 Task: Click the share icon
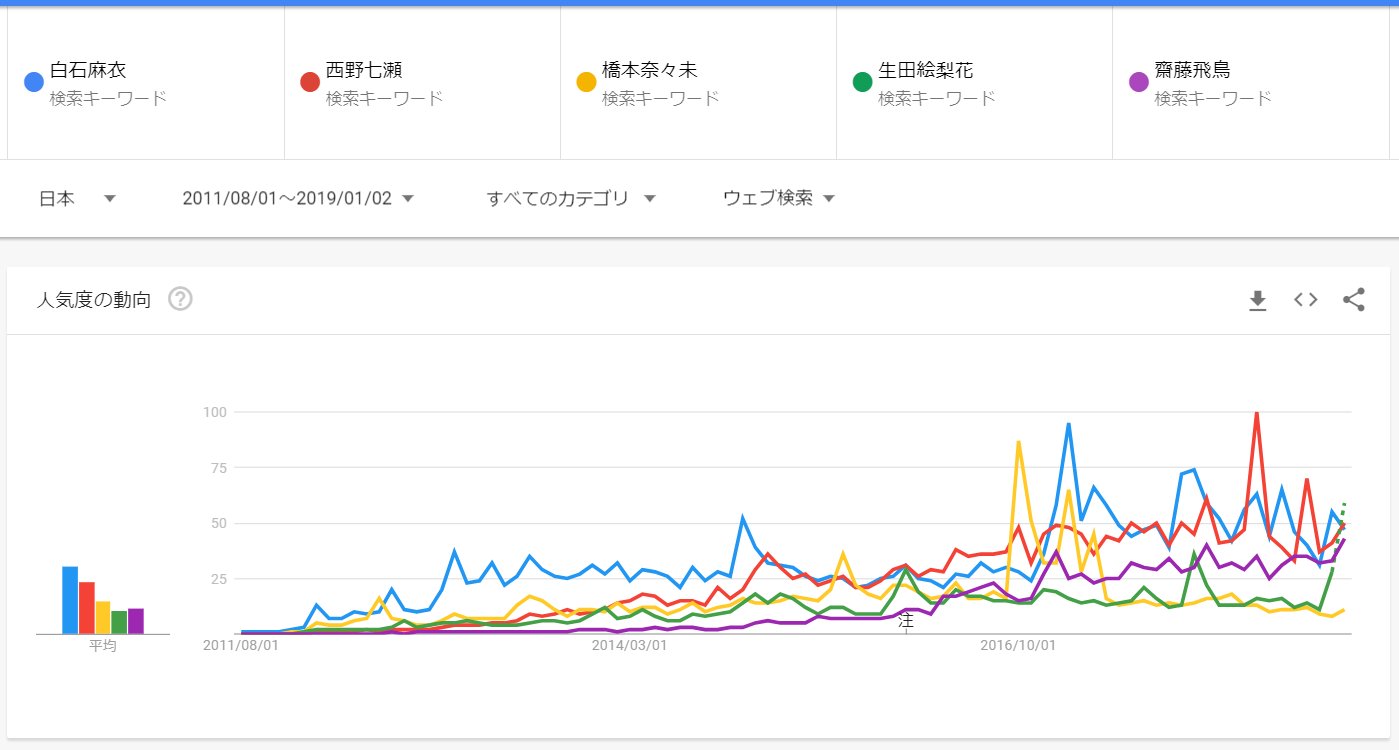click(1353, 300)
